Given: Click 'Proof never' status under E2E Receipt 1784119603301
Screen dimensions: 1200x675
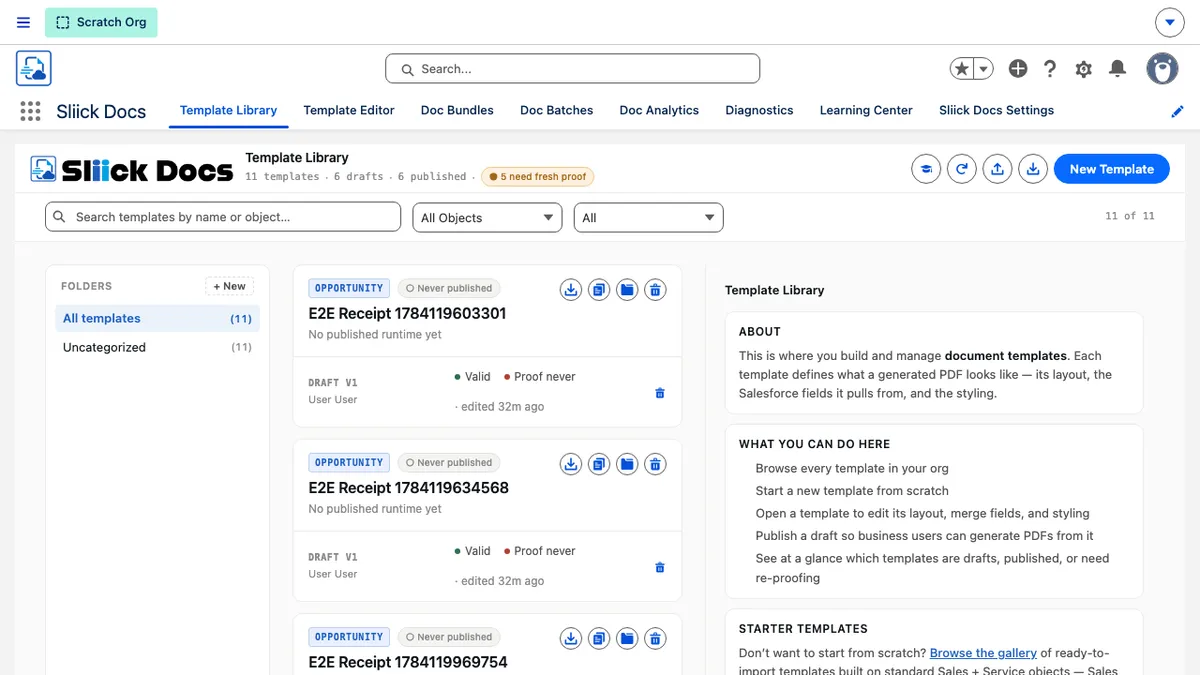Looking at the screenshot, I should (x=539, y=377).
